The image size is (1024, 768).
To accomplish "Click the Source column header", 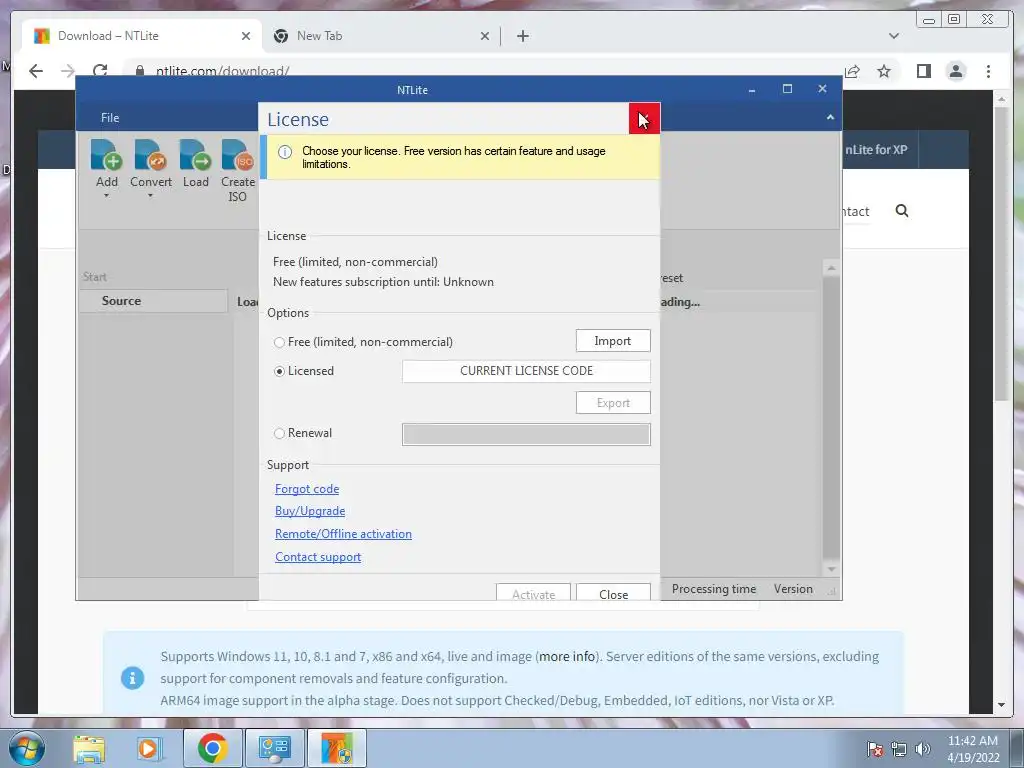I will click(x=153, y=301).
